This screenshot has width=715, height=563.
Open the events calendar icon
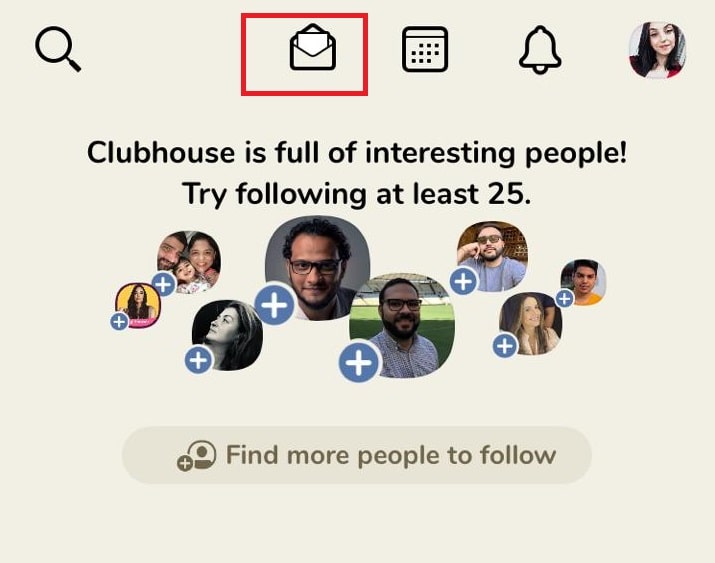coord(425,49)
